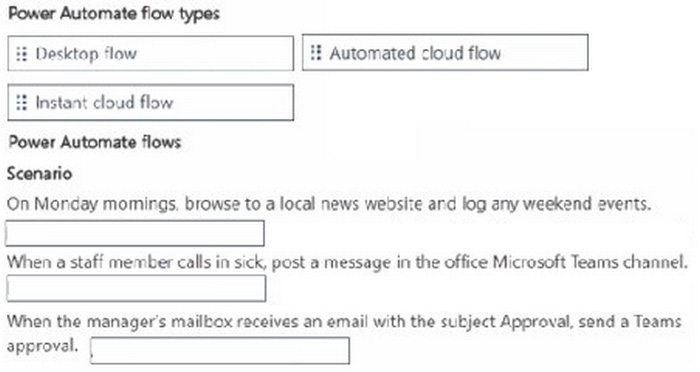Click the answer box under staff member sick scenario
This screenshot has width=700, height=372.
136,288
